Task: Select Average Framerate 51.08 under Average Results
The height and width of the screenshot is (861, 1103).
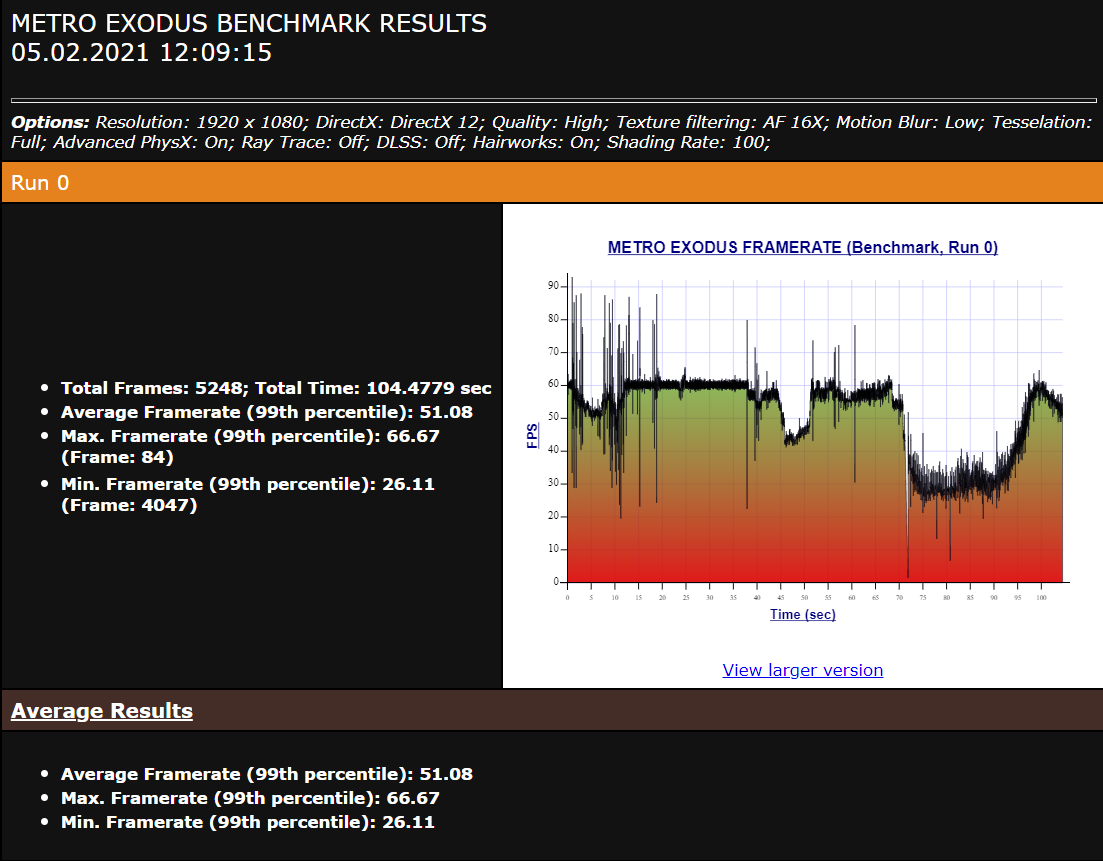Action: click(267, 774)
